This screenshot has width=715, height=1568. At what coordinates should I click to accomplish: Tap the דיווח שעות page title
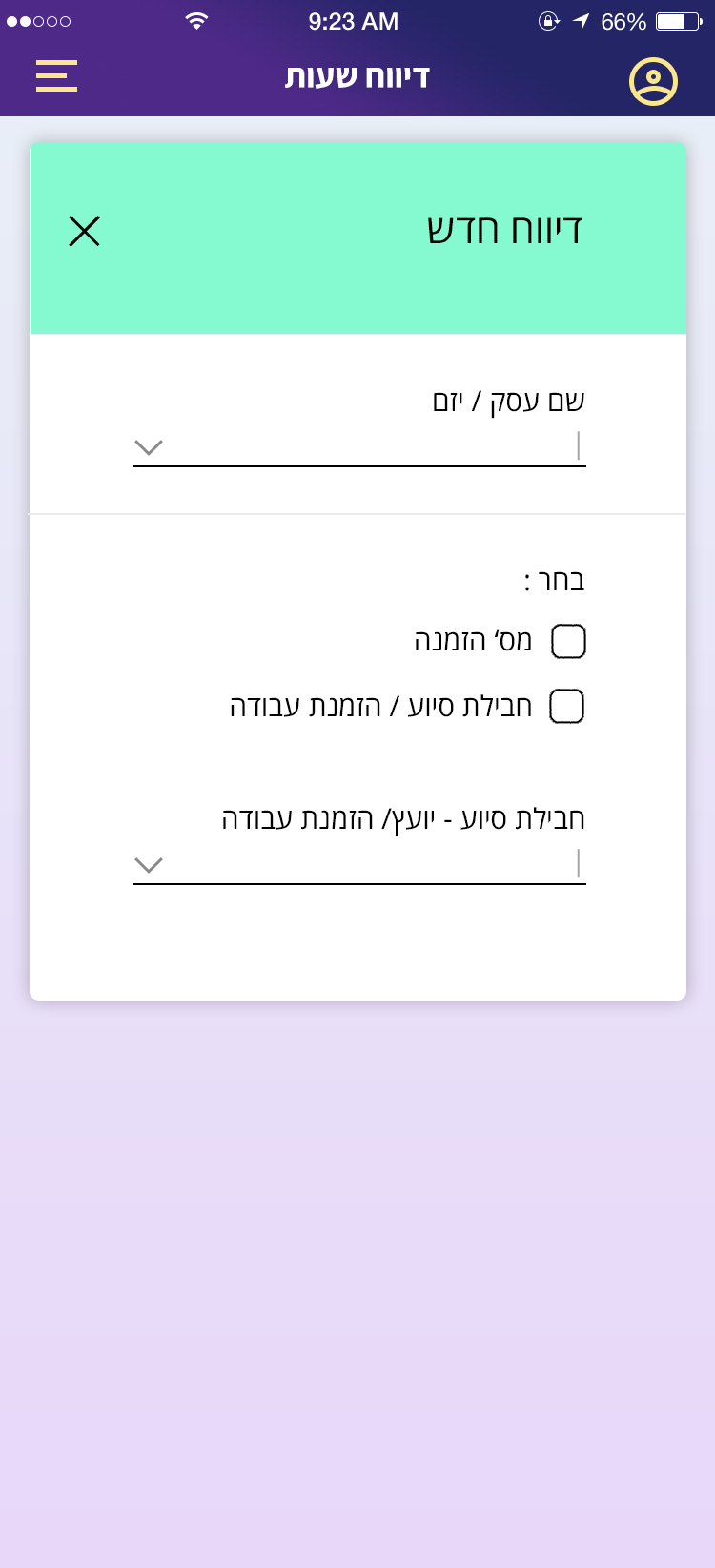tap(357, 76)
